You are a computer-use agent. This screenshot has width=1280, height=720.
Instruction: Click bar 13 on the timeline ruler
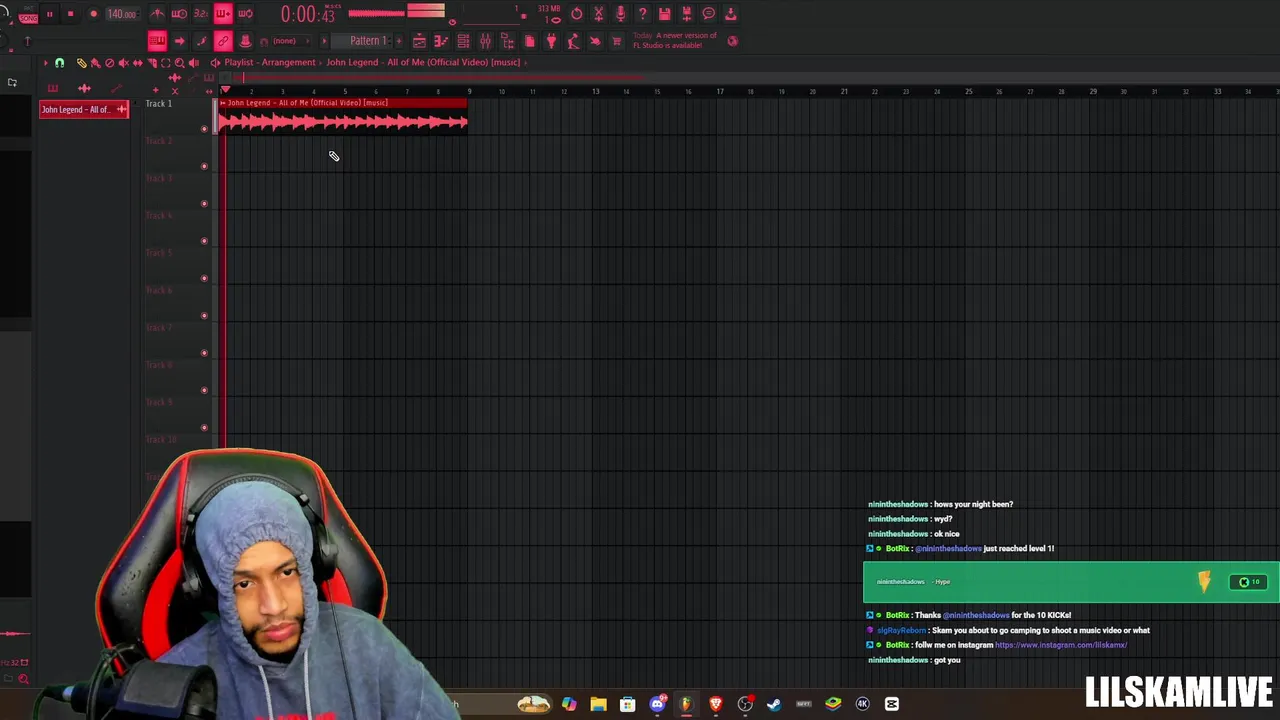595,91
